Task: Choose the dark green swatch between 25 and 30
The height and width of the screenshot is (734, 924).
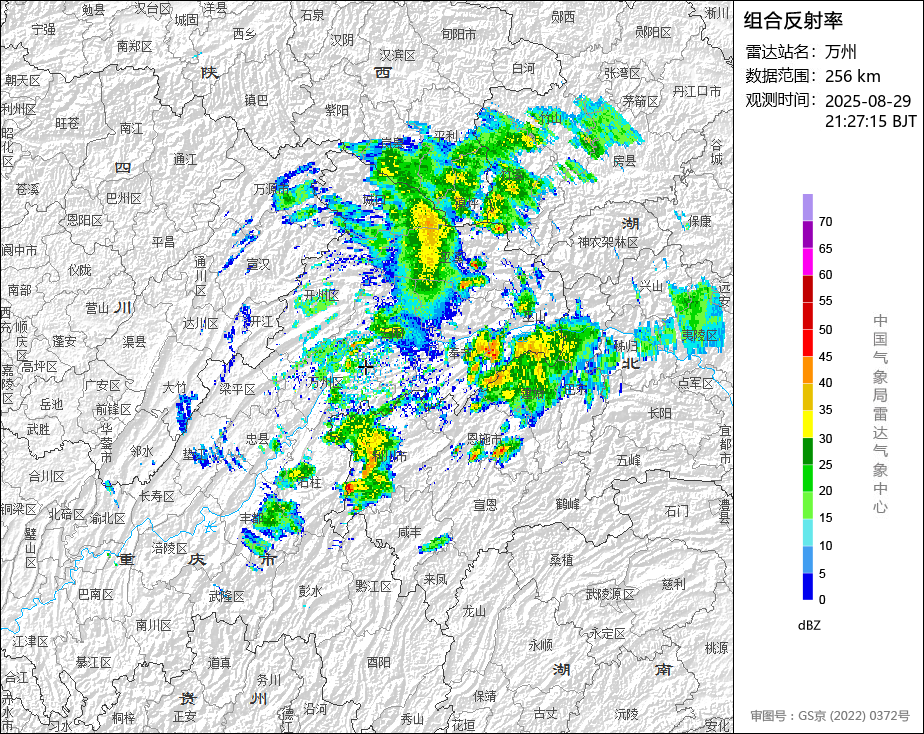Action: pos(807,451)
